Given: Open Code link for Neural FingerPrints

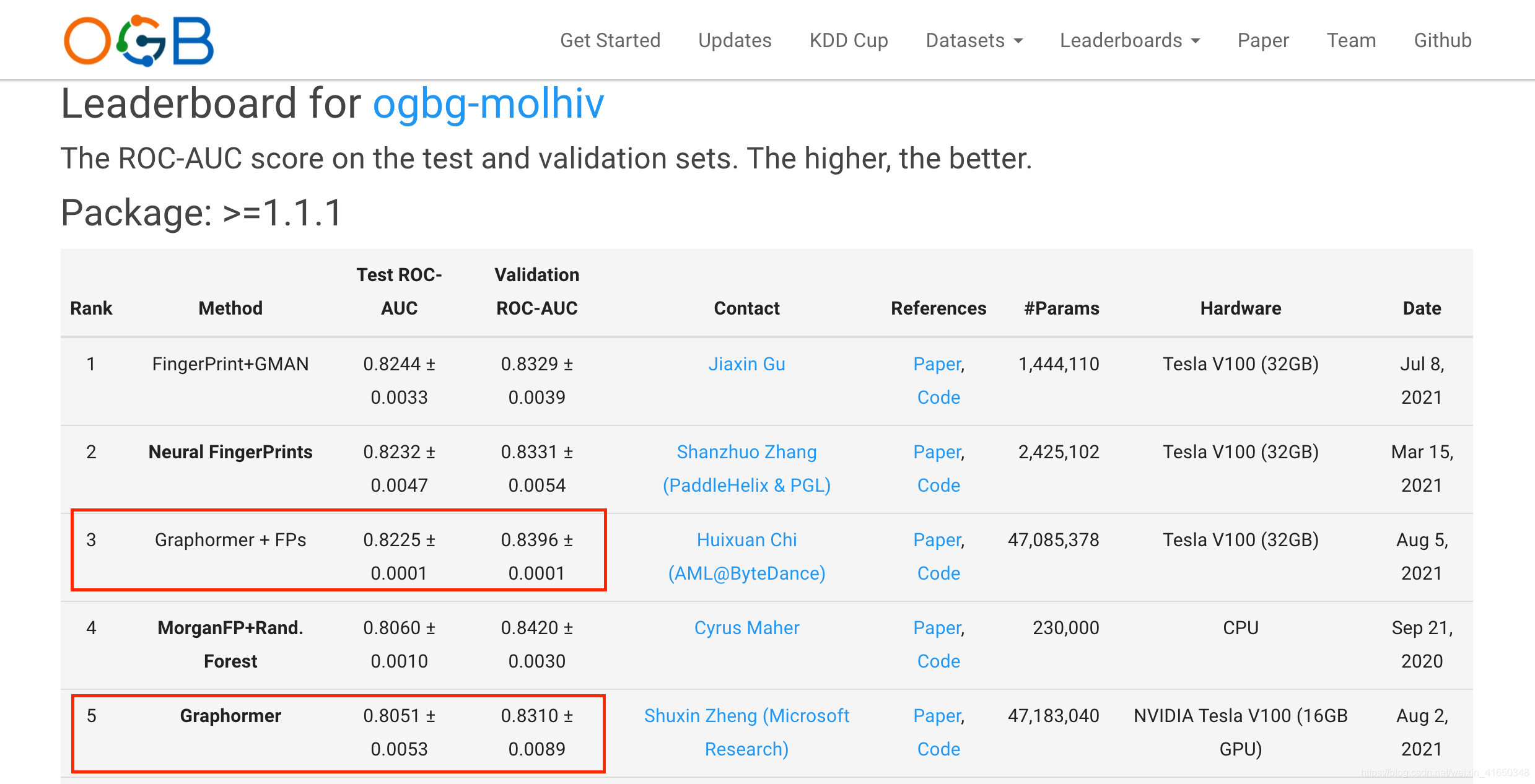Looking at the screenshot, I should (938, 485).
